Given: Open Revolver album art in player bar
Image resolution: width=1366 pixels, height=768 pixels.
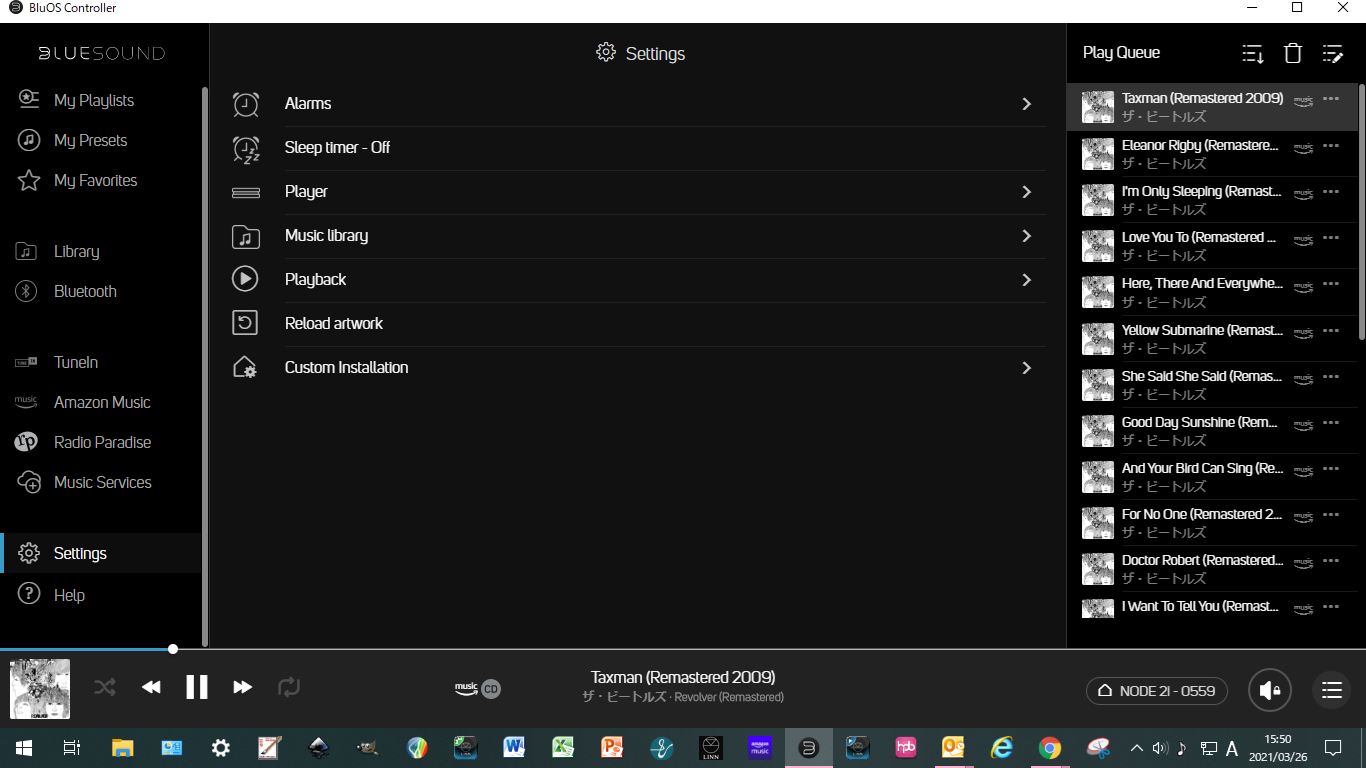Looking at the screenshot, I should click(40, 689).
